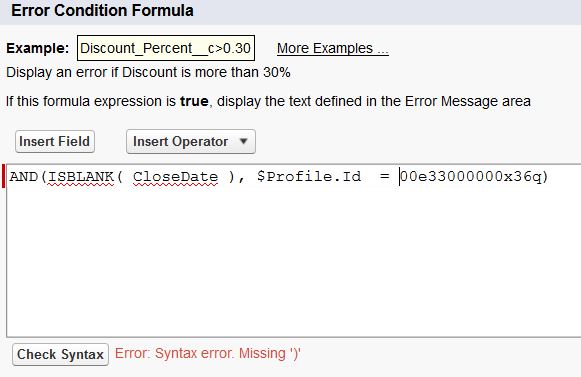581x377 pixels.
Task: Place cursor on CloseDate in the formula
Action: (x=175, y=177)
